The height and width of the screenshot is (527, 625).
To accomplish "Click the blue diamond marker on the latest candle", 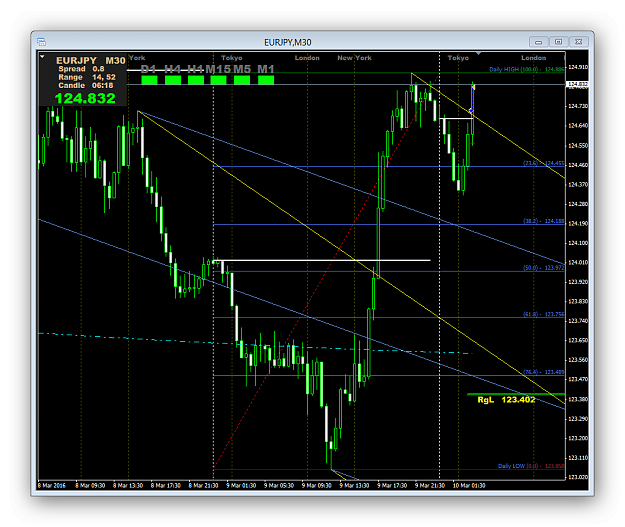I will [471, 110].
